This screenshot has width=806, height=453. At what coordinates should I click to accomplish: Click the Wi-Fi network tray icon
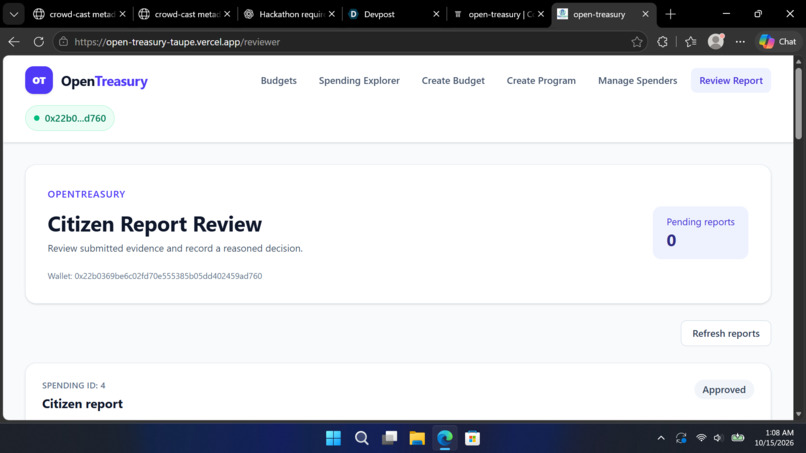click(701, 438)
